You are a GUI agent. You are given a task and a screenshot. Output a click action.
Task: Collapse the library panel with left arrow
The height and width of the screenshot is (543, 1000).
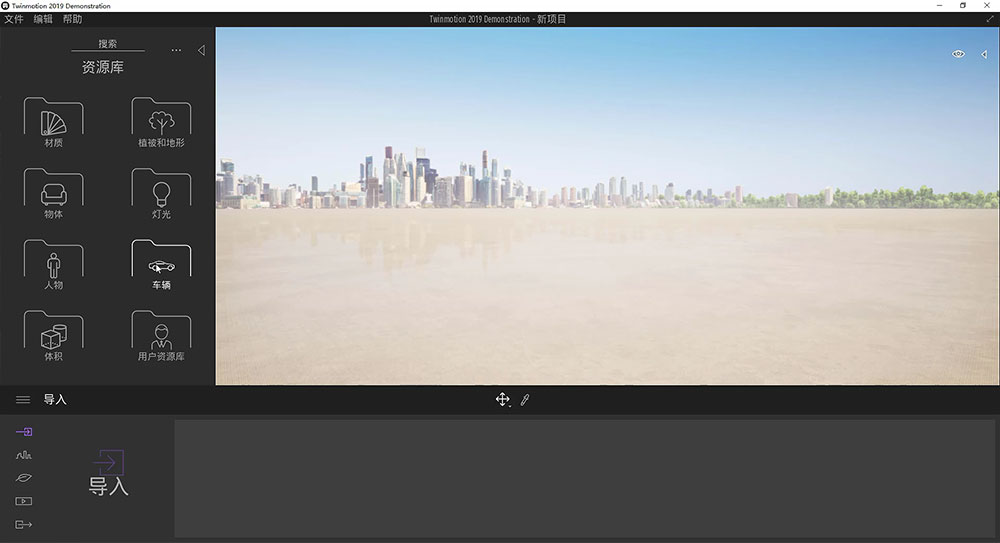click(201, 50)
